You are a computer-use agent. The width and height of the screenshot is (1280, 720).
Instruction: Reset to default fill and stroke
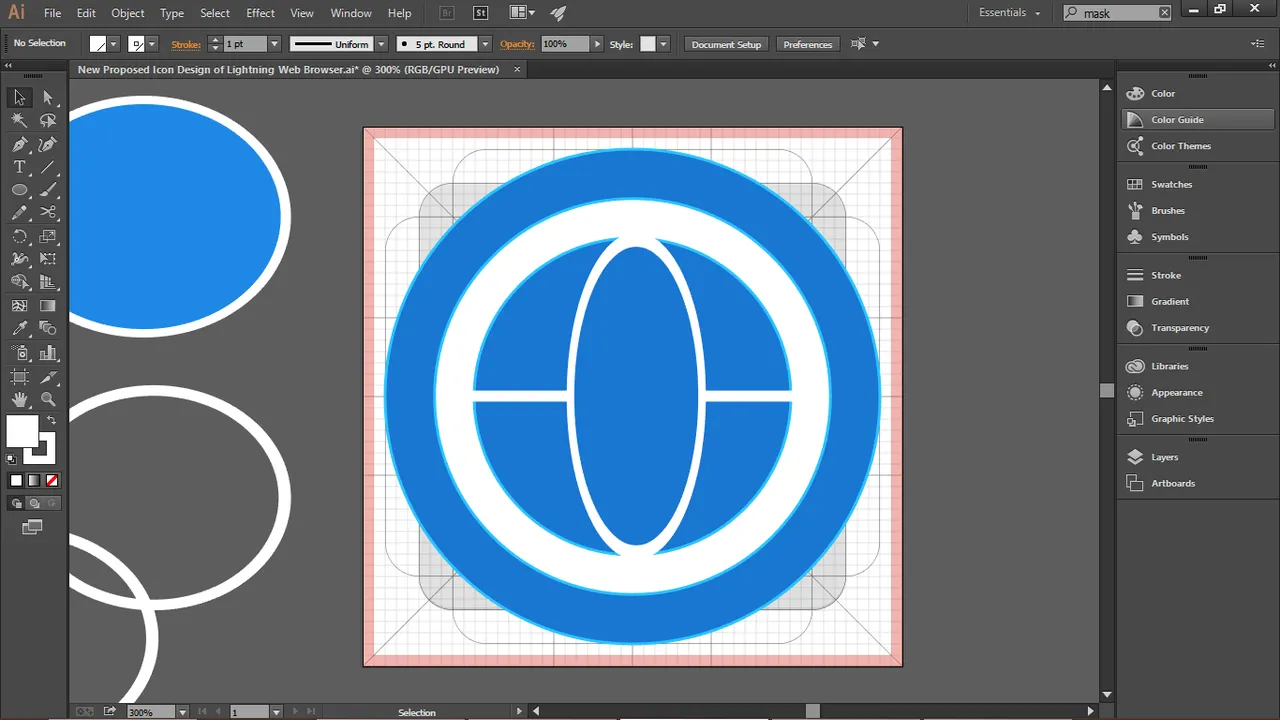11,459
